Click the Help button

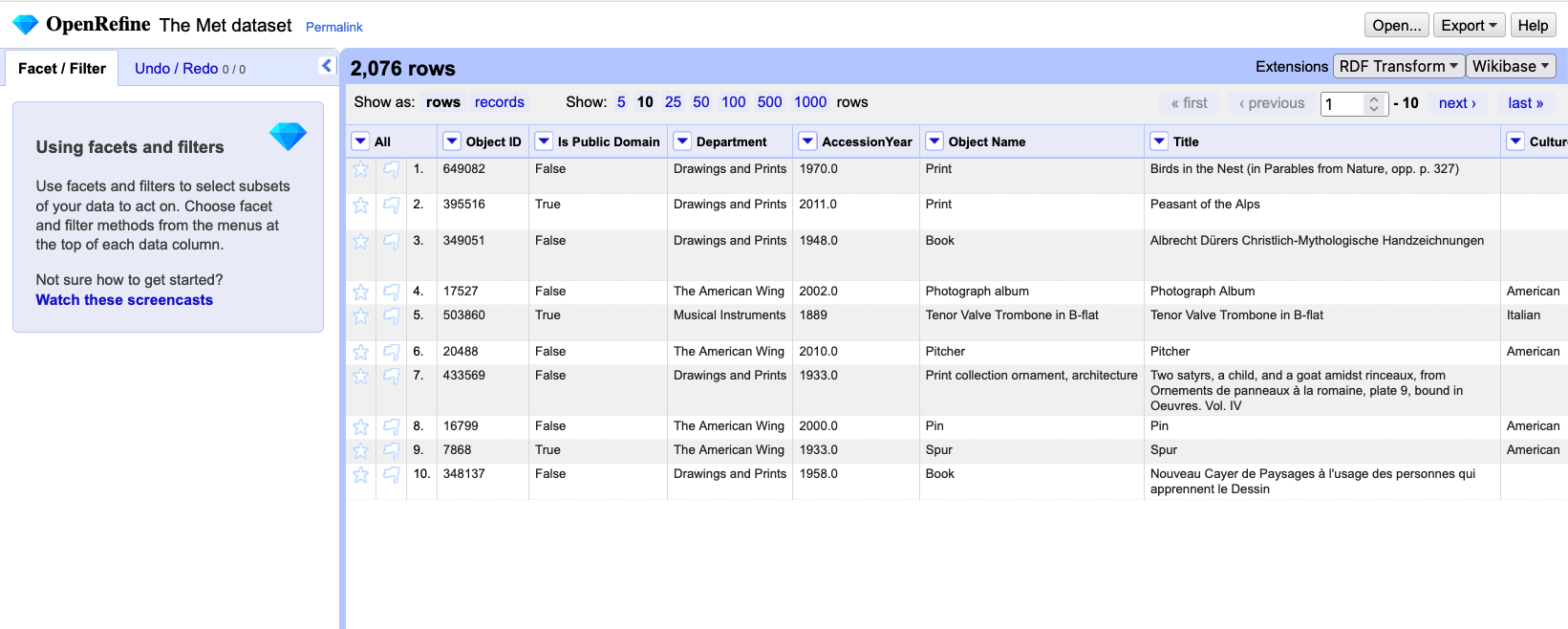[1533, 26]
